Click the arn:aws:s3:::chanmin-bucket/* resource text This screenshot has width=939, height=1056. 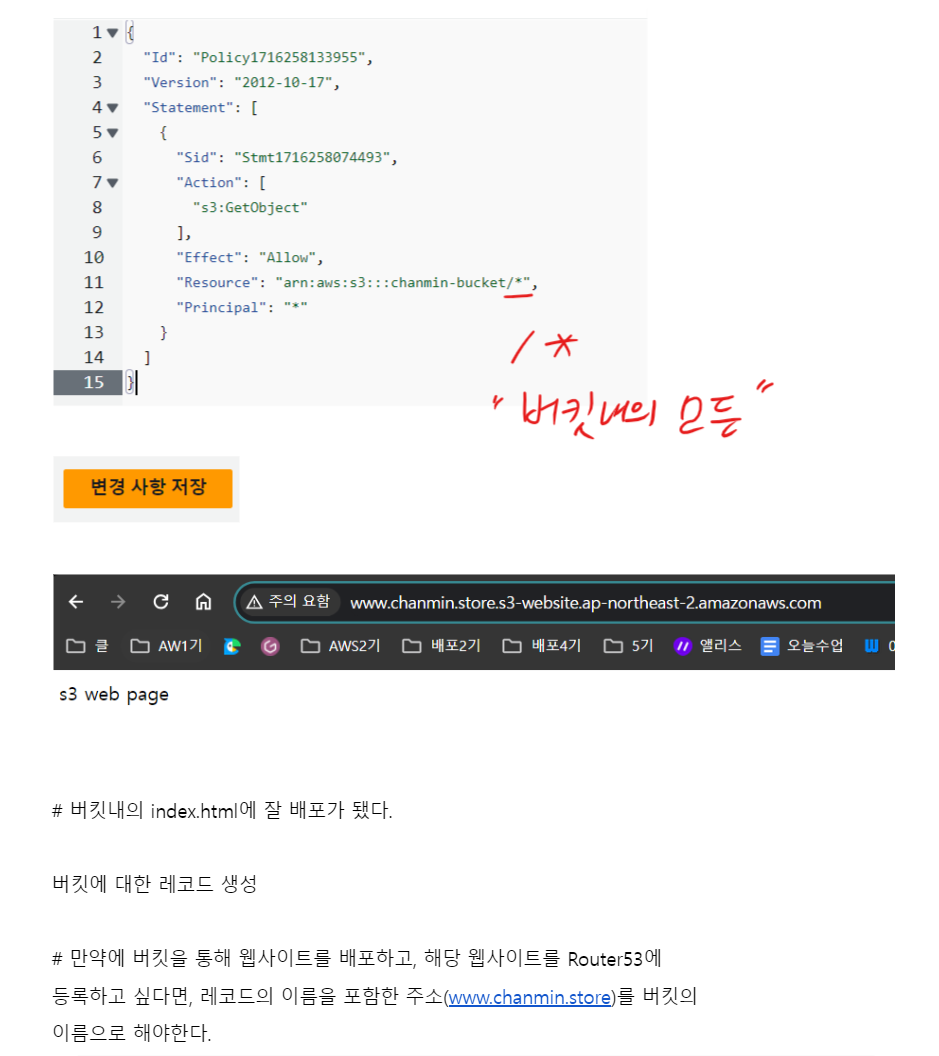tap(403, 283)
